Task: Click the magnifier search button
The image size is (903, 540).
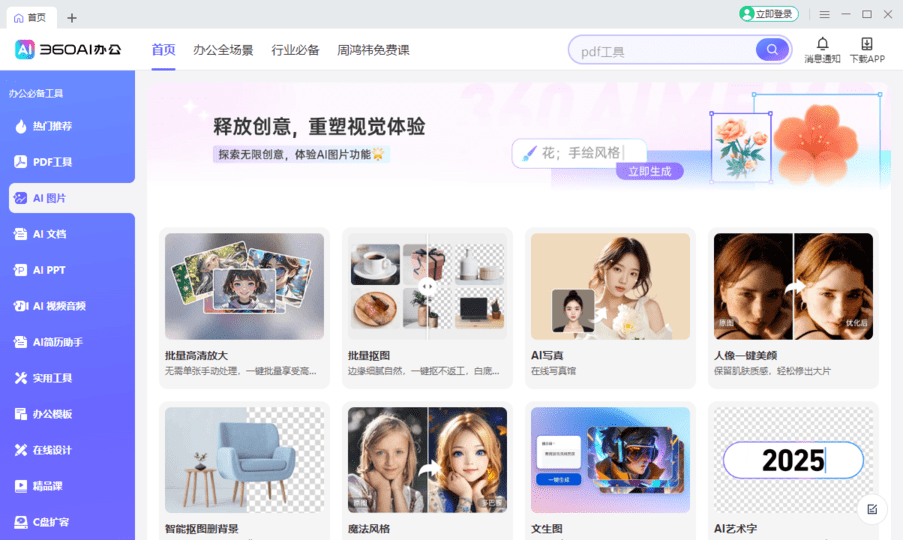Action: pyautogui.click(x=772, y=50)
